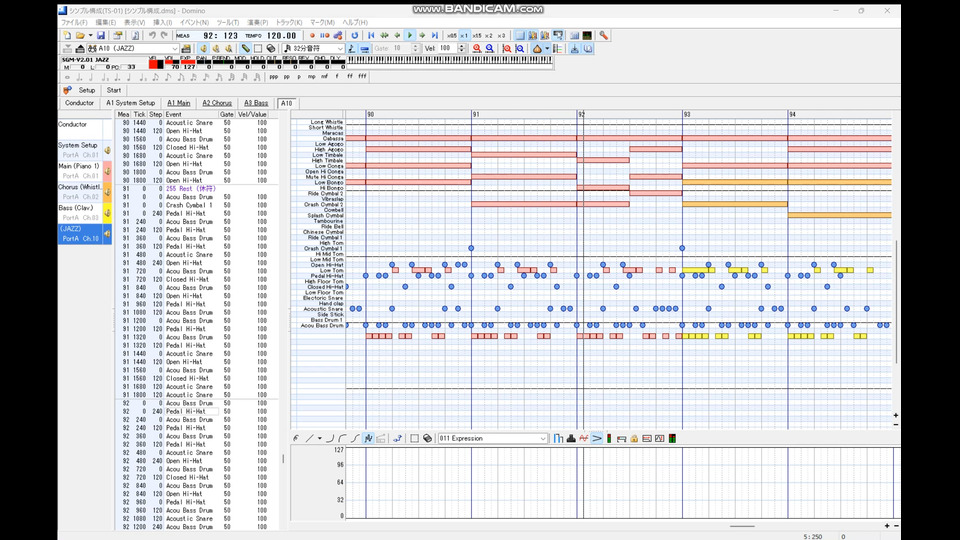This screenshot has width=960, height=540.
Task: Open the dropdown arrow beside the onion icon
Action: point(547,48)
